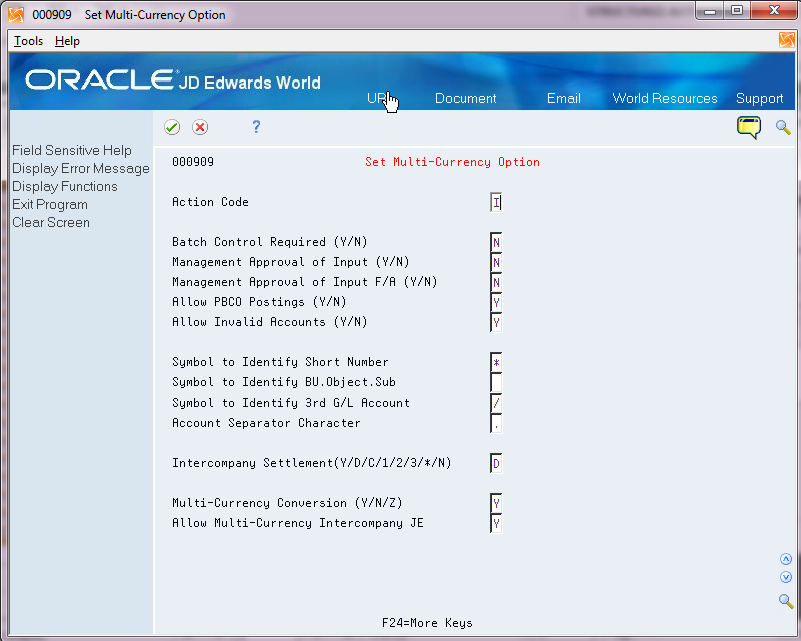Viewport: 801px width, 641px height.
Task: Click the bottom-right magnifier search icon
Action: click(786, 601)
